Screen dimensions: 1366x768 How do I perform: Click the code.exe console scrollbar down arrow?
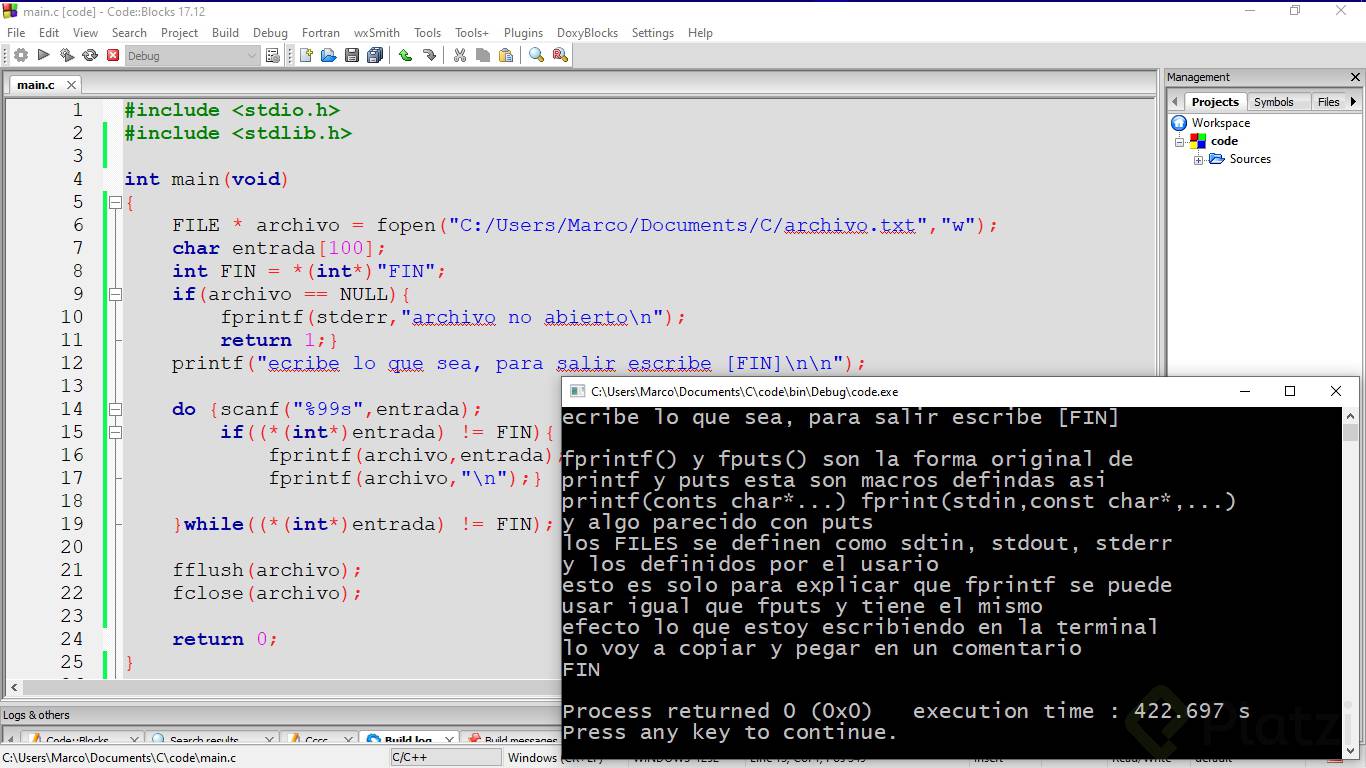[x=1350, y=750]
